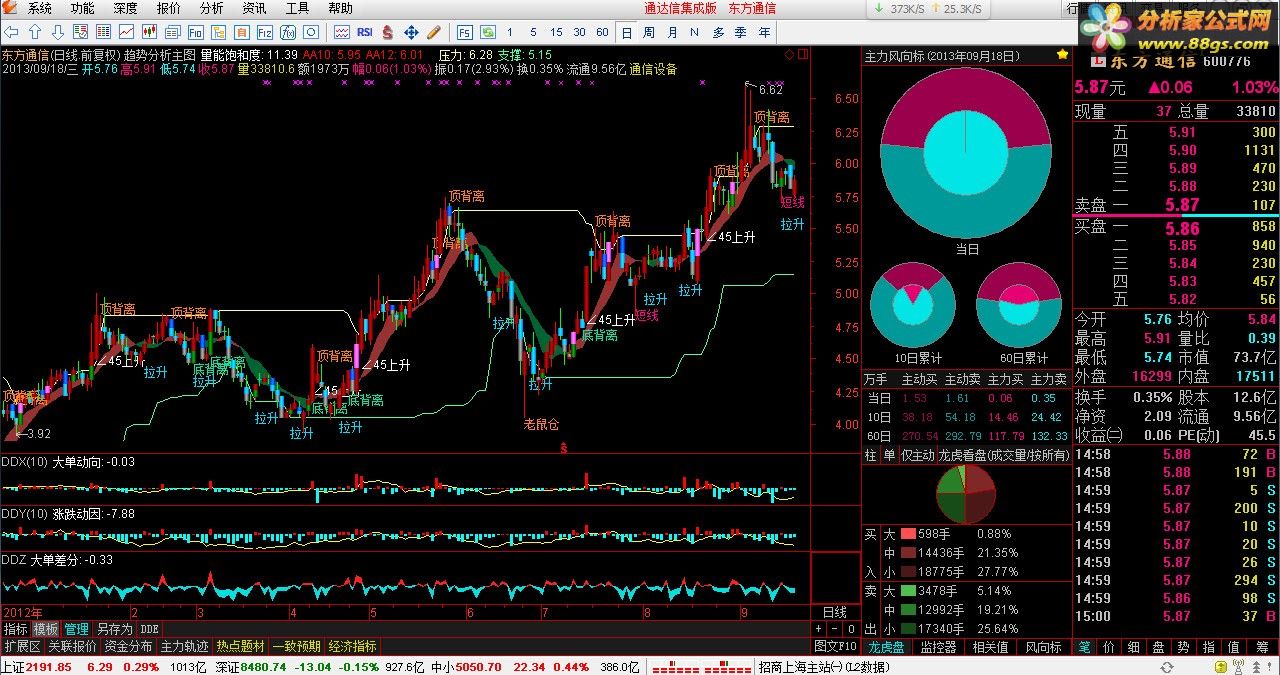Click the yellow upload icon in status bar
Screen dimensions: 1280x675
point(1221,667)
